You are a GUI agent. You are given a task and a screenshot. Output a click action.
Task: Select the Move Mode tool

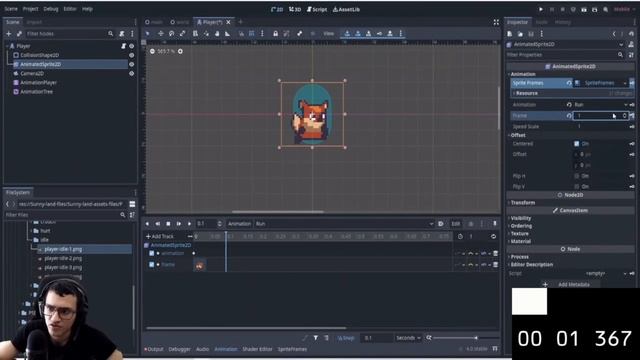pyautogui.click(x=161, y=33)
